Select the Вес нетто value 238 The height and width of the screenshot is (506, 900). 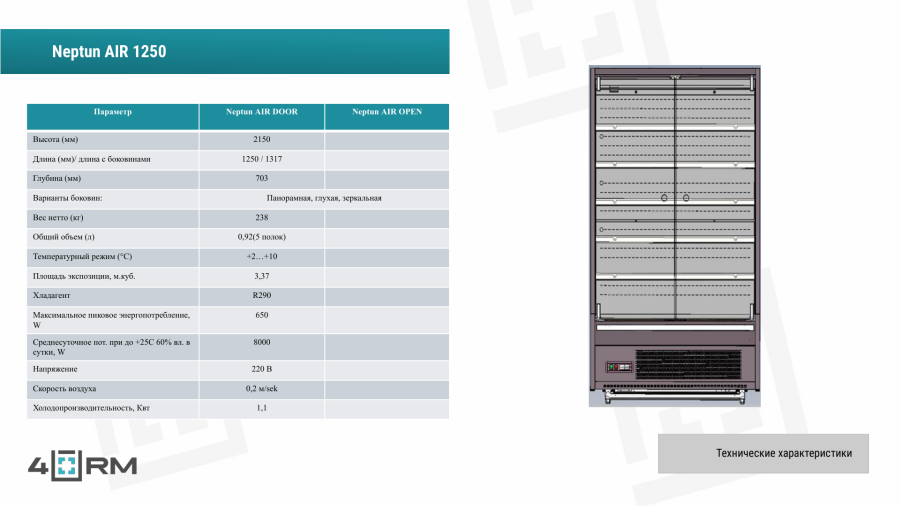261,217
